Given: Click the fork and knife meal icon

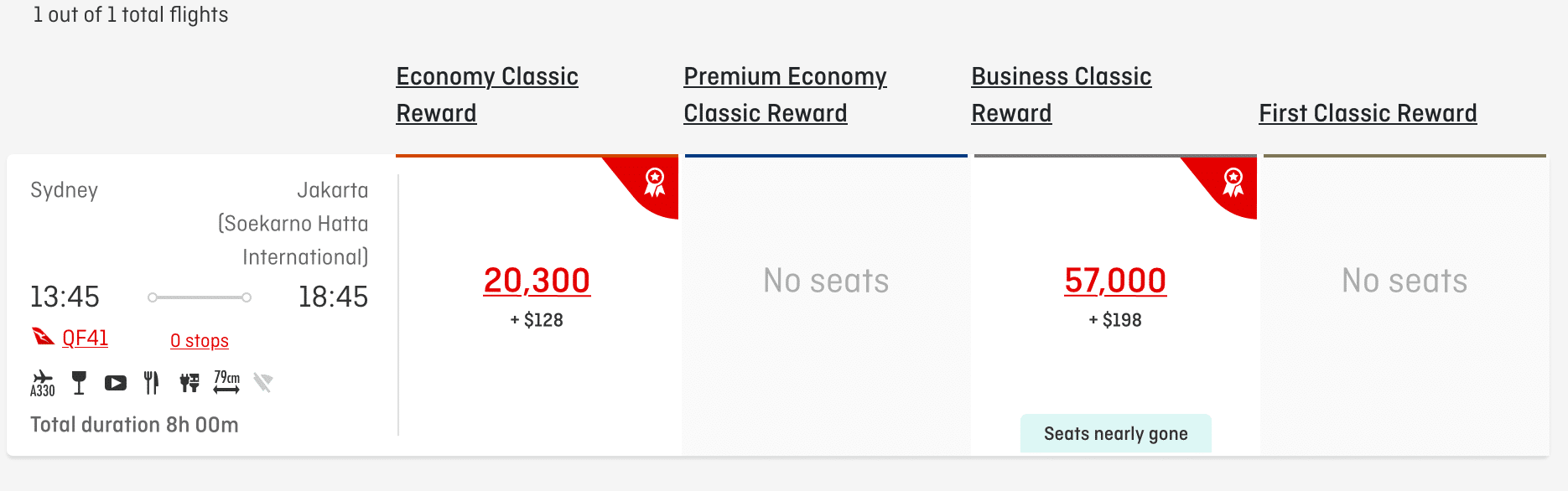Looking at the screenshot, I should (151, 383).
